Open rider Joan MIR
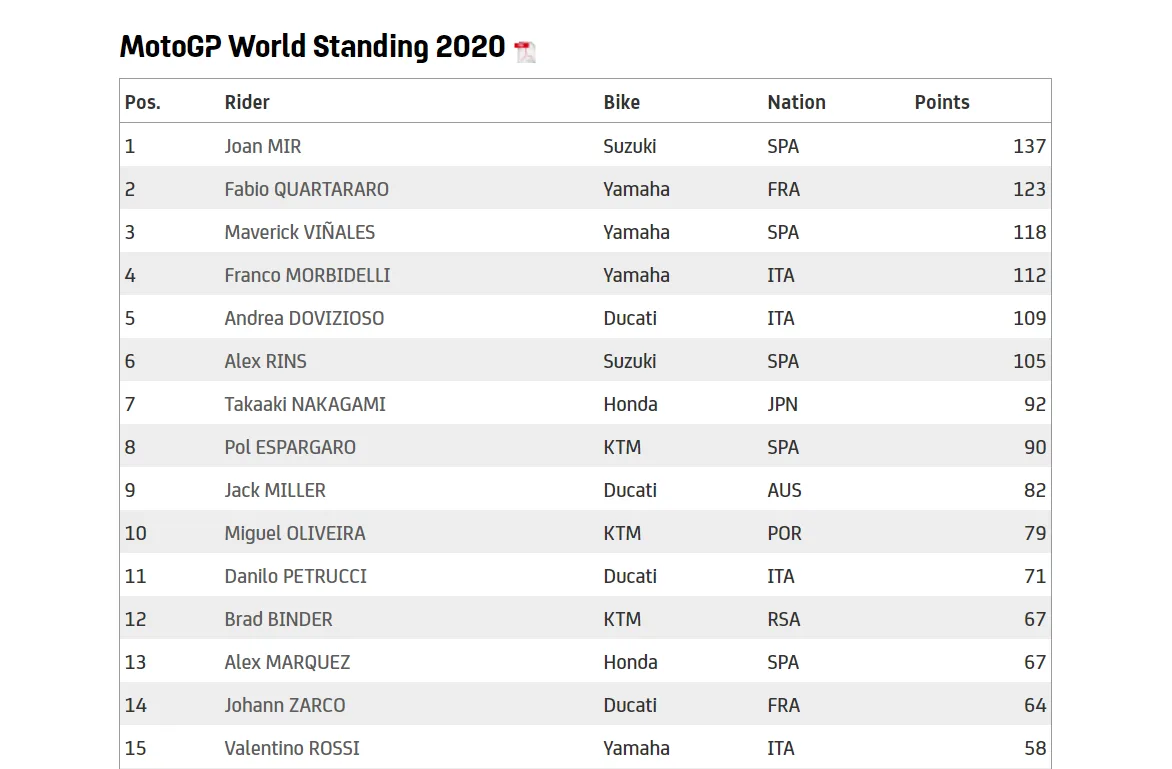This screenshot has width=1172, height=769. [x=262, y=146]
